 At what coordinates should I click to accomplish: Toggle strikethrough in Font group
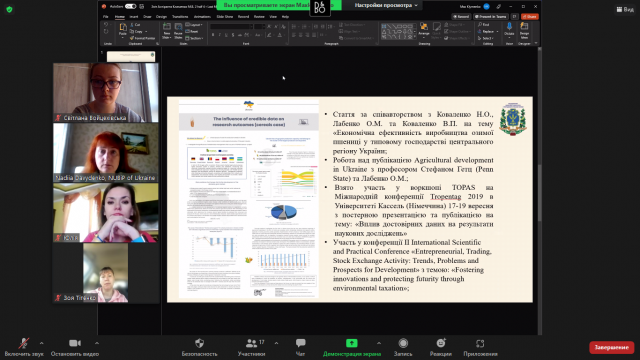point(240,35)
